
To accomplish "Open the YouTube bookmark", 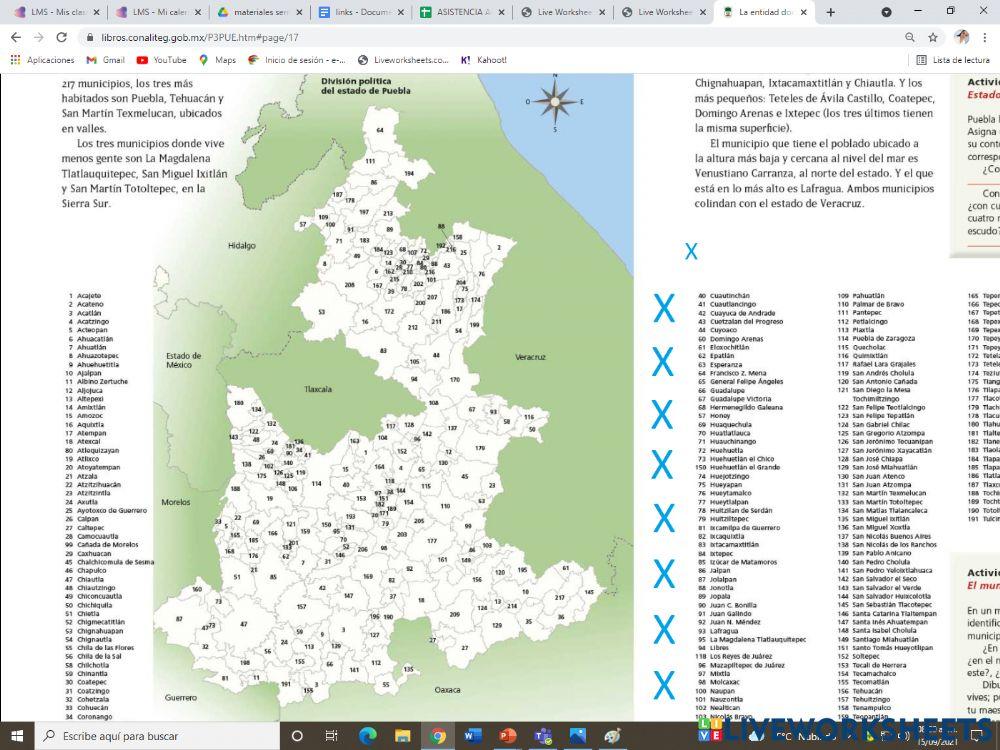I will click(161, 60).
